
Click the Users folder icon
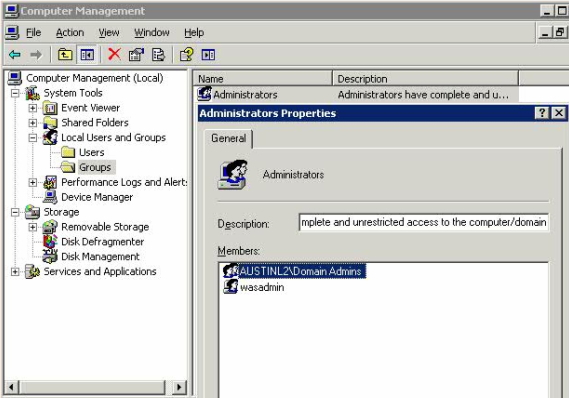point(68,152)
